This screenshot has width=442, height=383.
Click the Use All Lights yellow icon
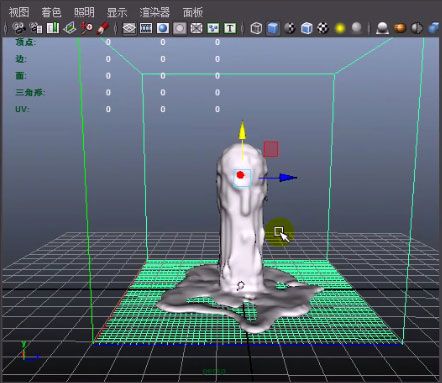(x=340, y=28)
